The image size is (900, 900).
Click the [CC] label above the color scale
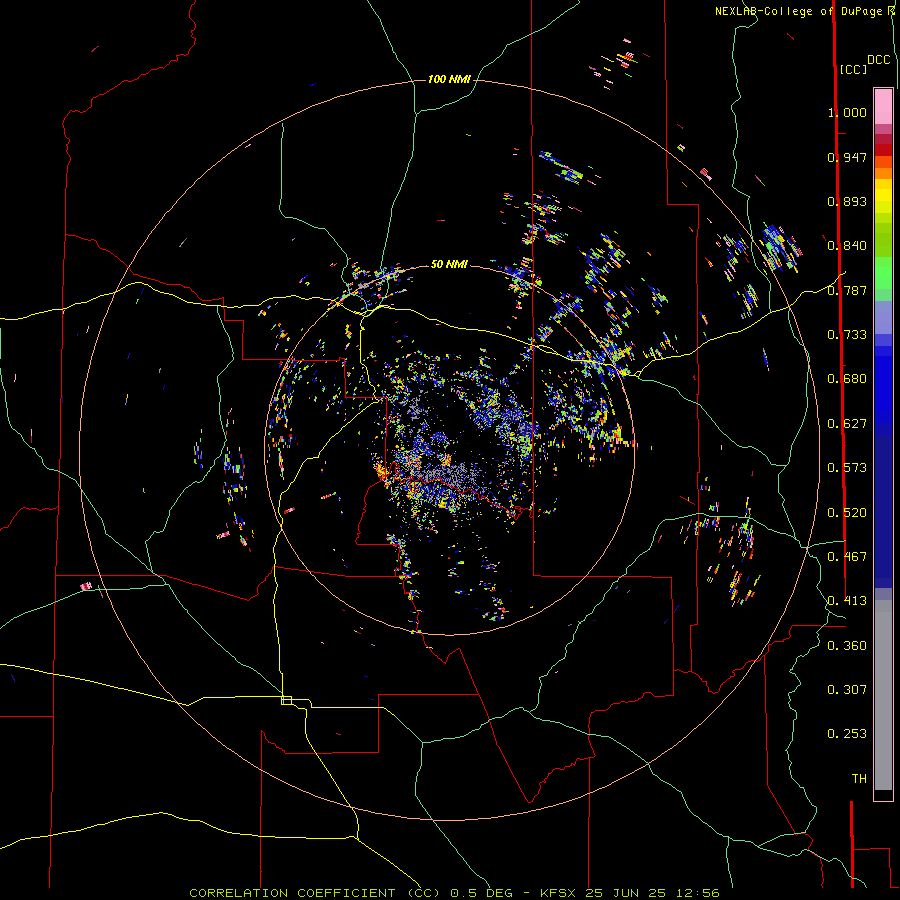[x=854, y=69]
